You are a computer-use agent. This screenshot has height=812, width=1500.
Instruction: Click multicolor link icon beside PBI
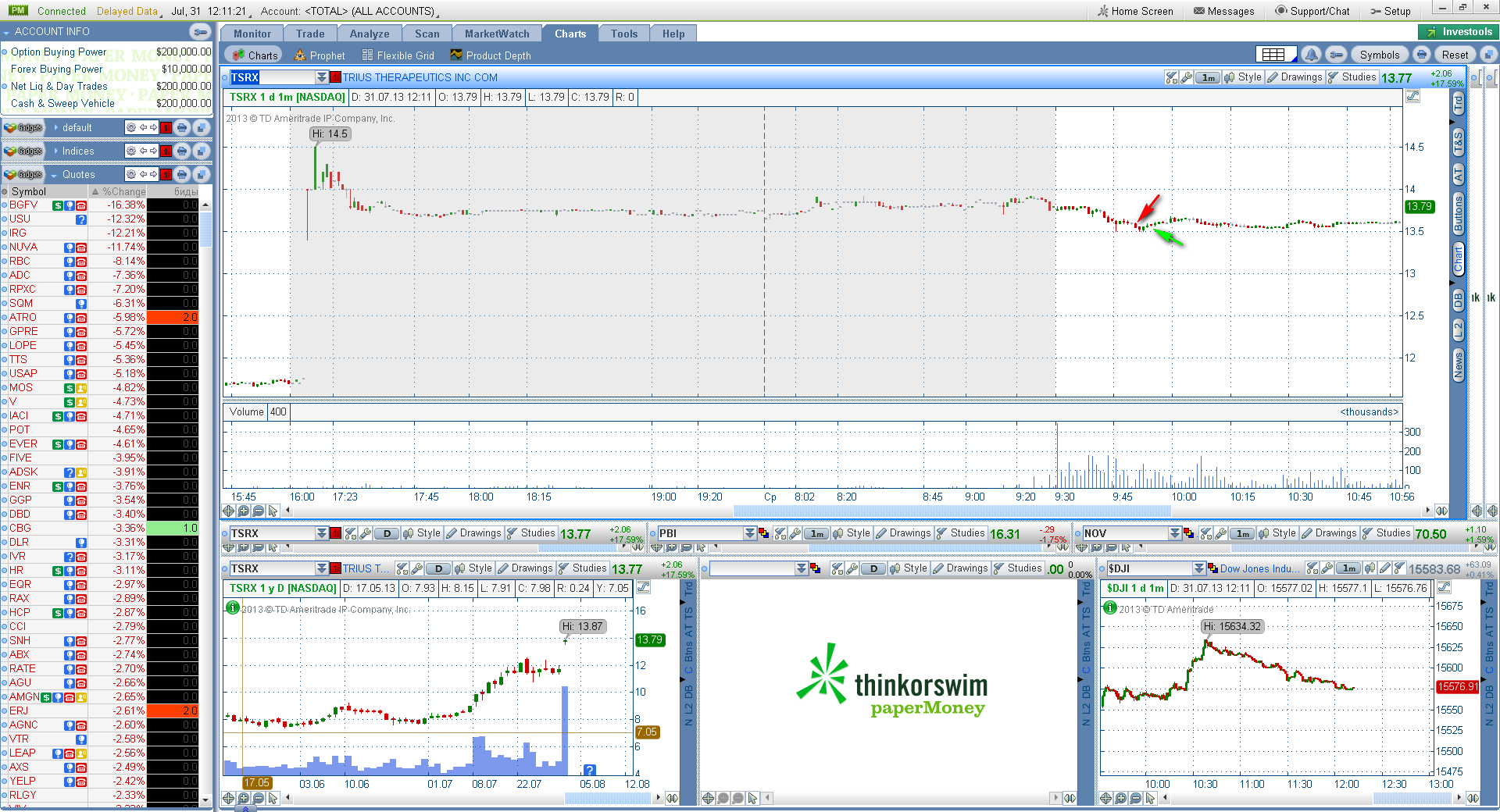(x=763, y=533)
